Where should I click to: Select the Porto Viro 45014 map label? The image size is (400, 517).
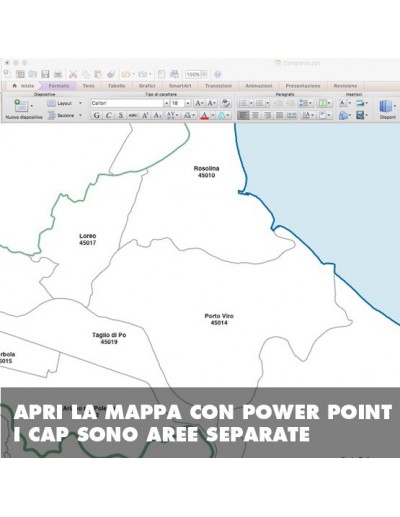coord(219,319)
